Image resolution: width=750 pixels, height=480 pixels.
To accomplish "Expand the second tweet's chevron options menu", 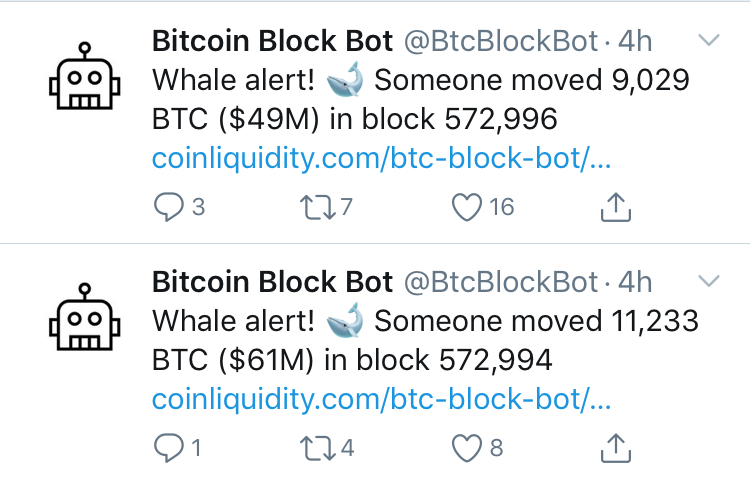I will click(708, 281).
